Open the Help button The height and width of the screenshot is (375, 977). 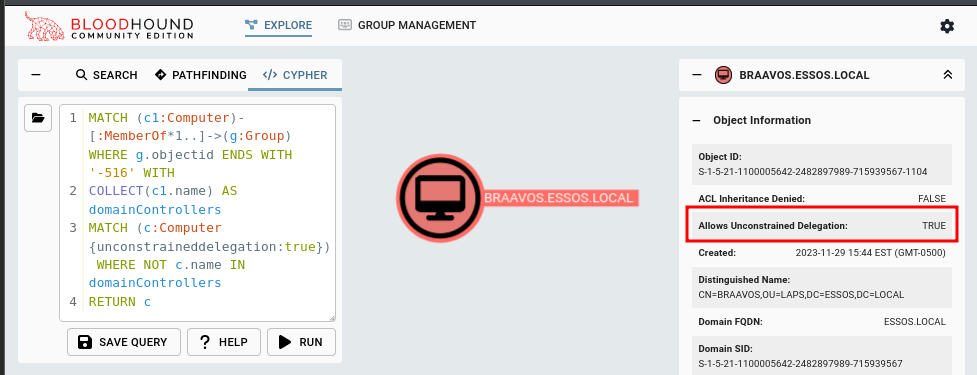(224, 342)
